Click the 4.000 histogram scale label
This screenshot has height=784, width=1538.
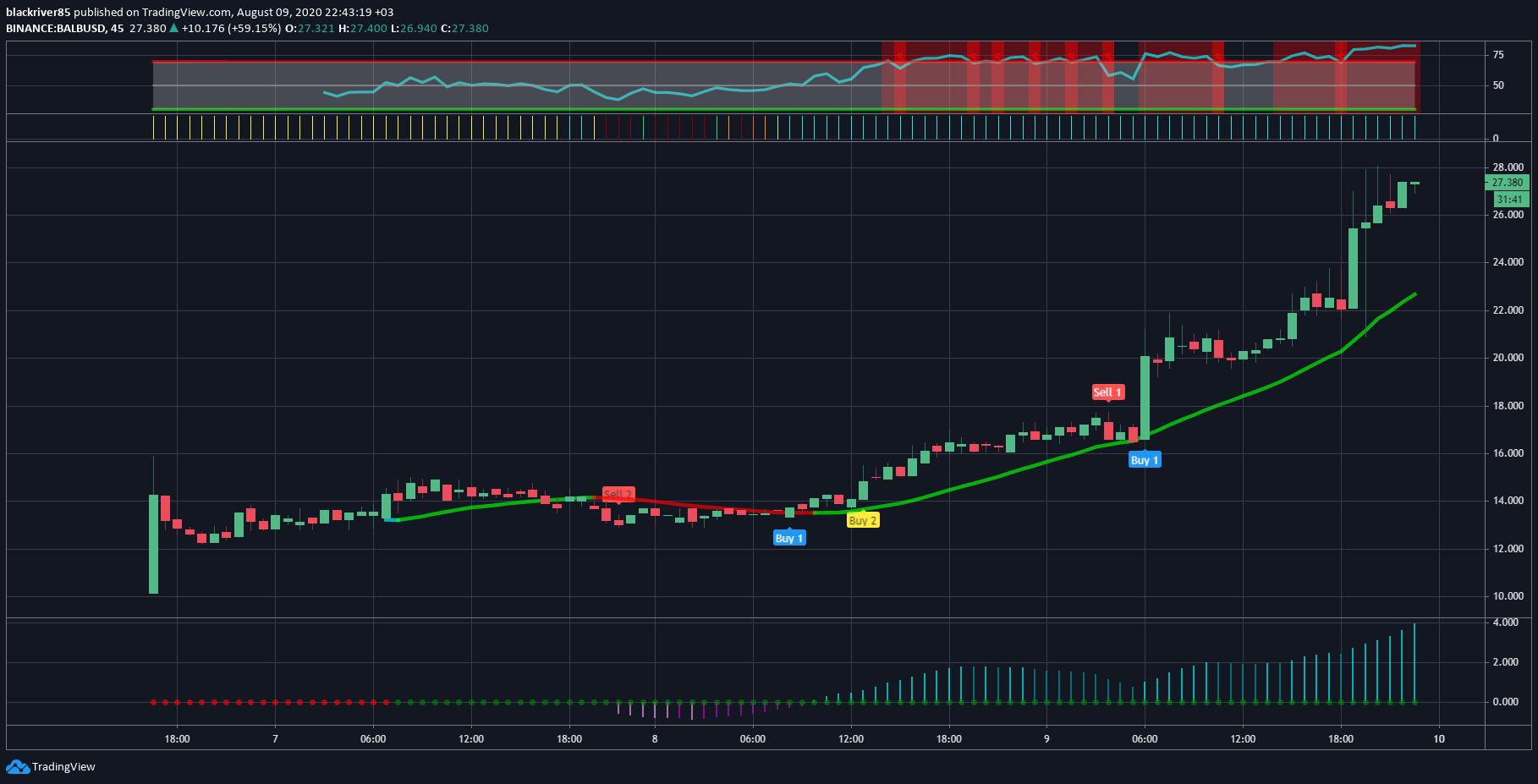click(1505, 622)
